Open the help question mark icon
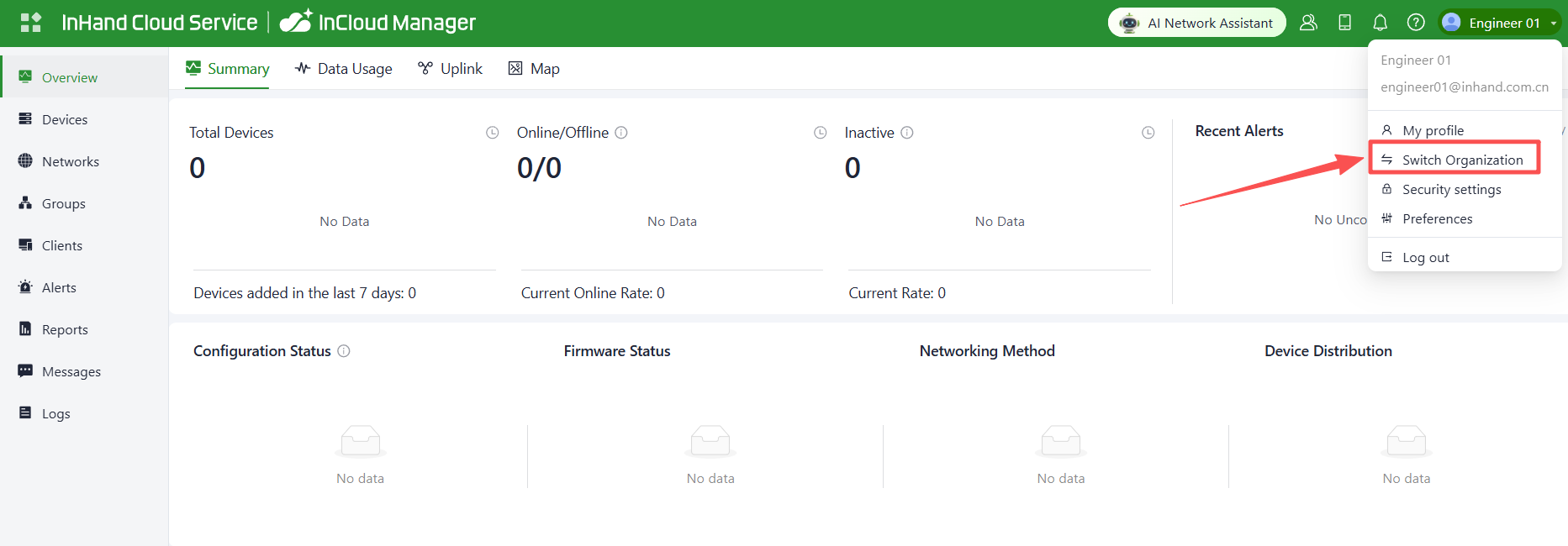 (1416, 23)
